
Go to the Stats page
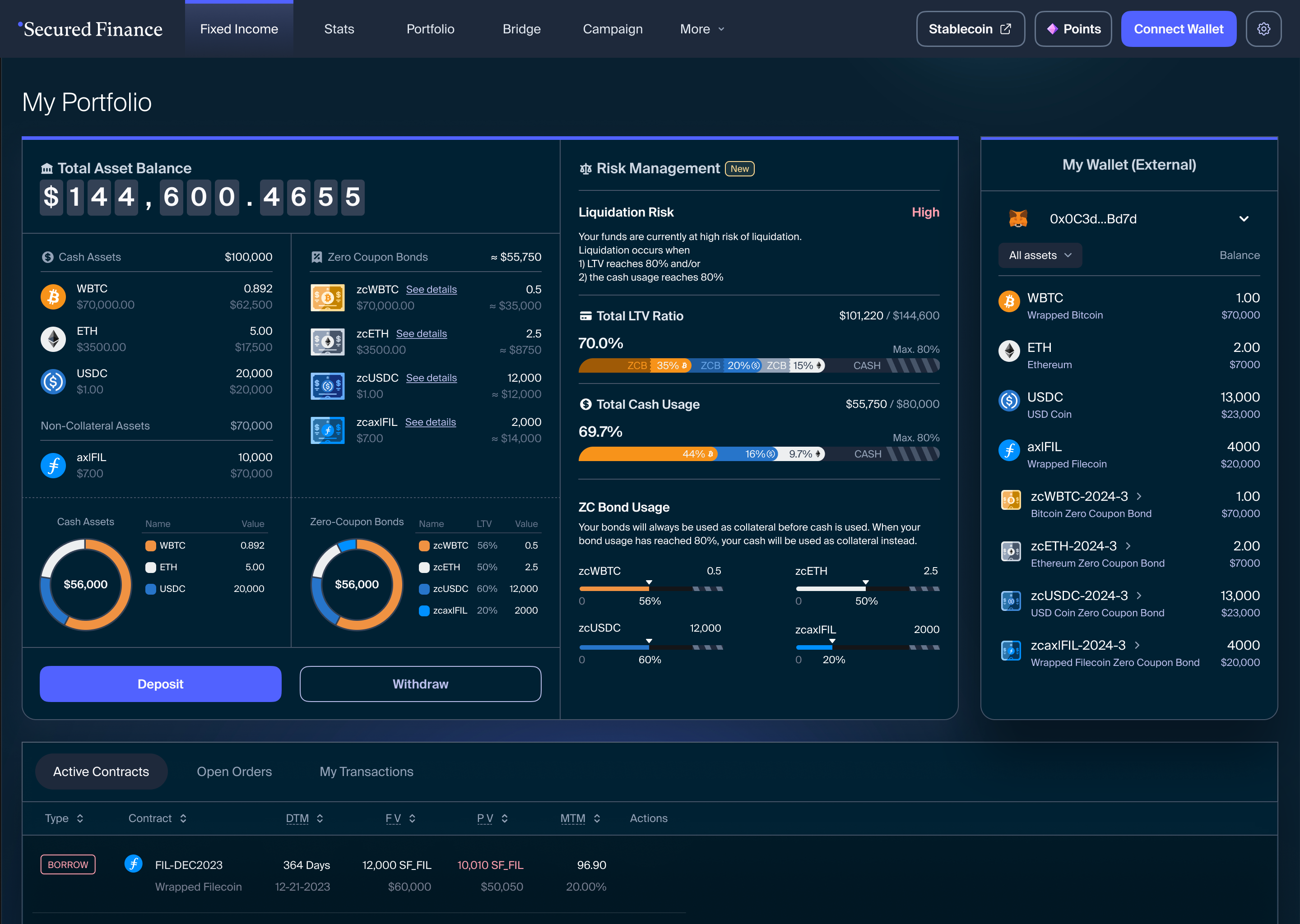point(339,29)
